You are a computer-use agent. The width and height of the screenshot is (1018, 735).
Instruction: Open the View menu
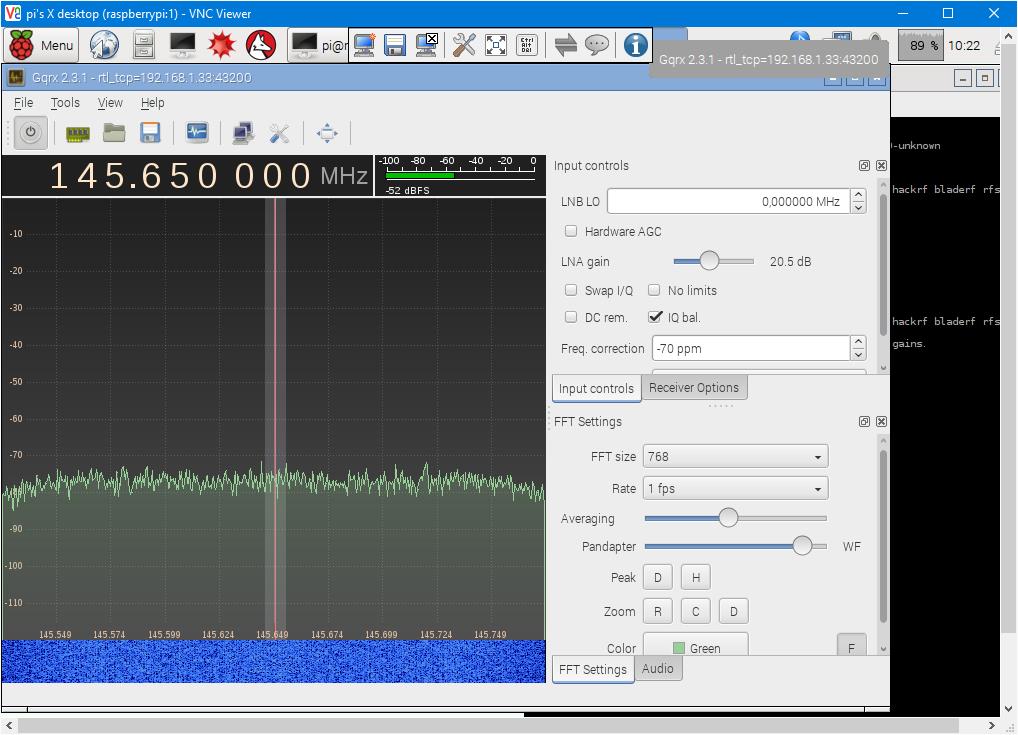(x=110, y=103)
